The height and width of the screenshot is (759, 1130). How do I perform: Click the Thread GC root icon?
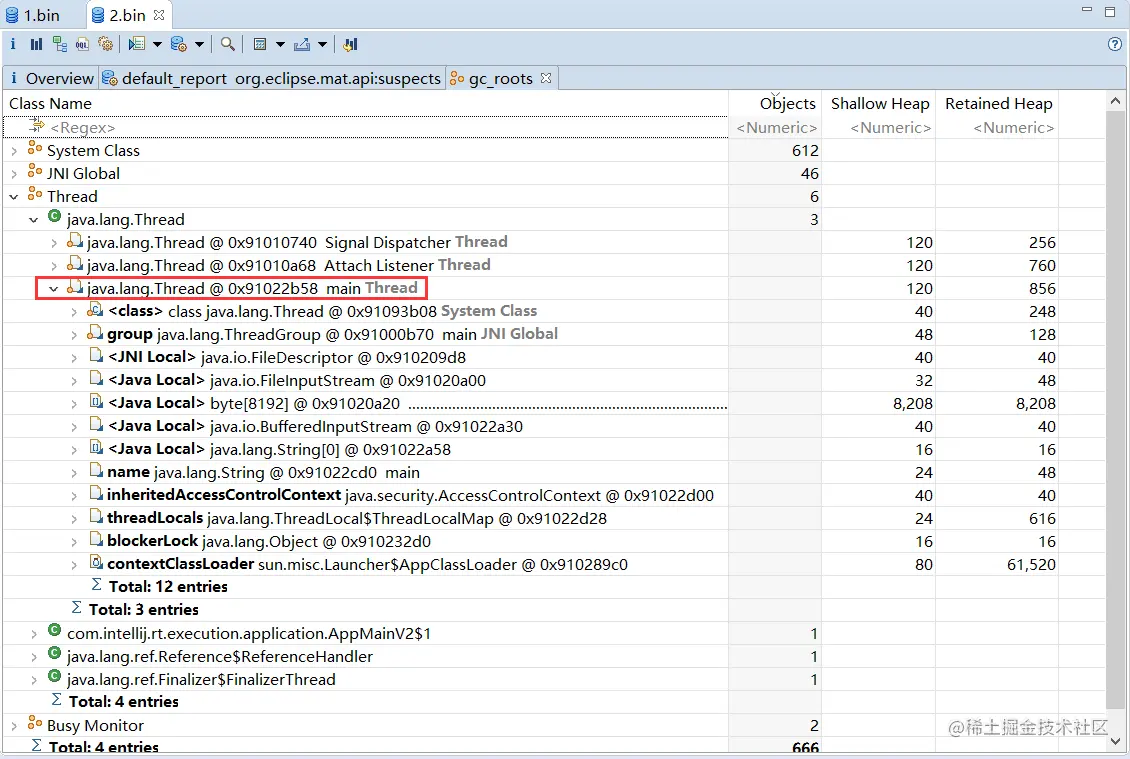tap(35, 195)
